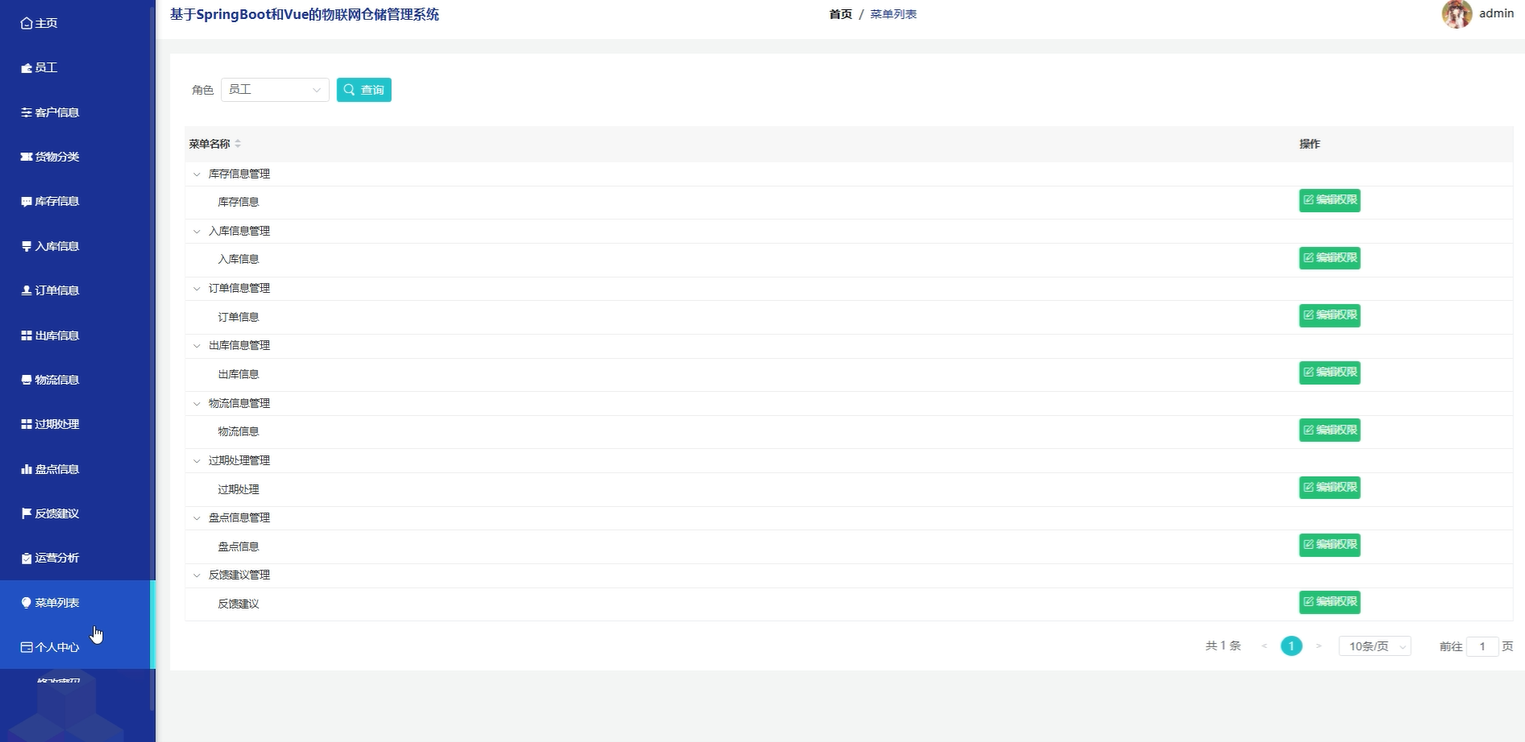This screenshot has height=742, width=1525.
Task: Select 菜单列表 menu item
Action: [x=77, y=603]
